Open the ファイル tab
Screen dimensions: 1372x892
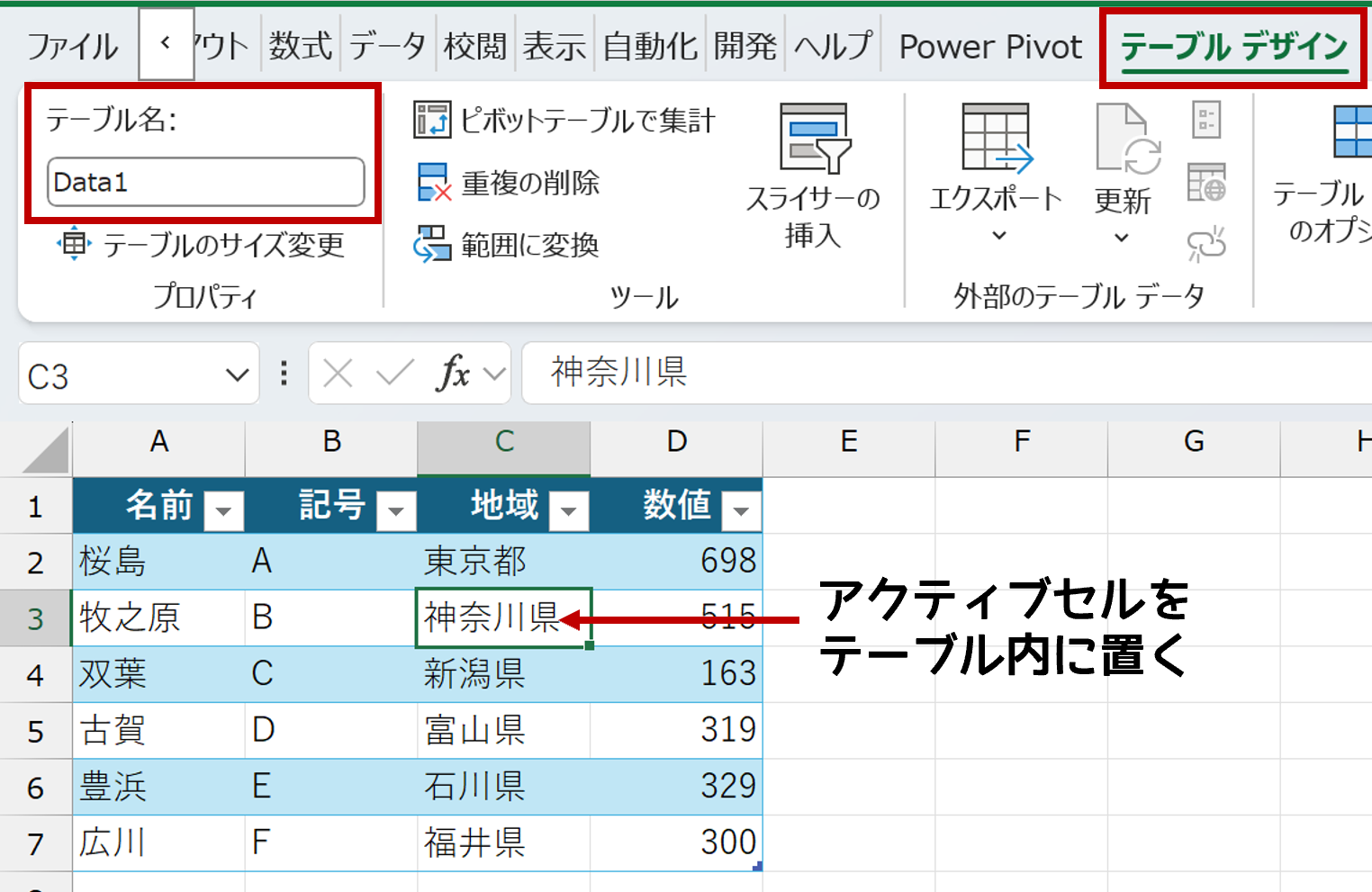click(73, 46)
